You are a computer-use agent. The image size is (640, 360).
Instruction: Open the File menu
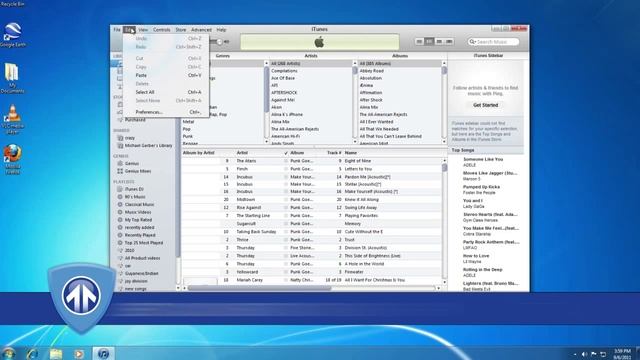117,30
